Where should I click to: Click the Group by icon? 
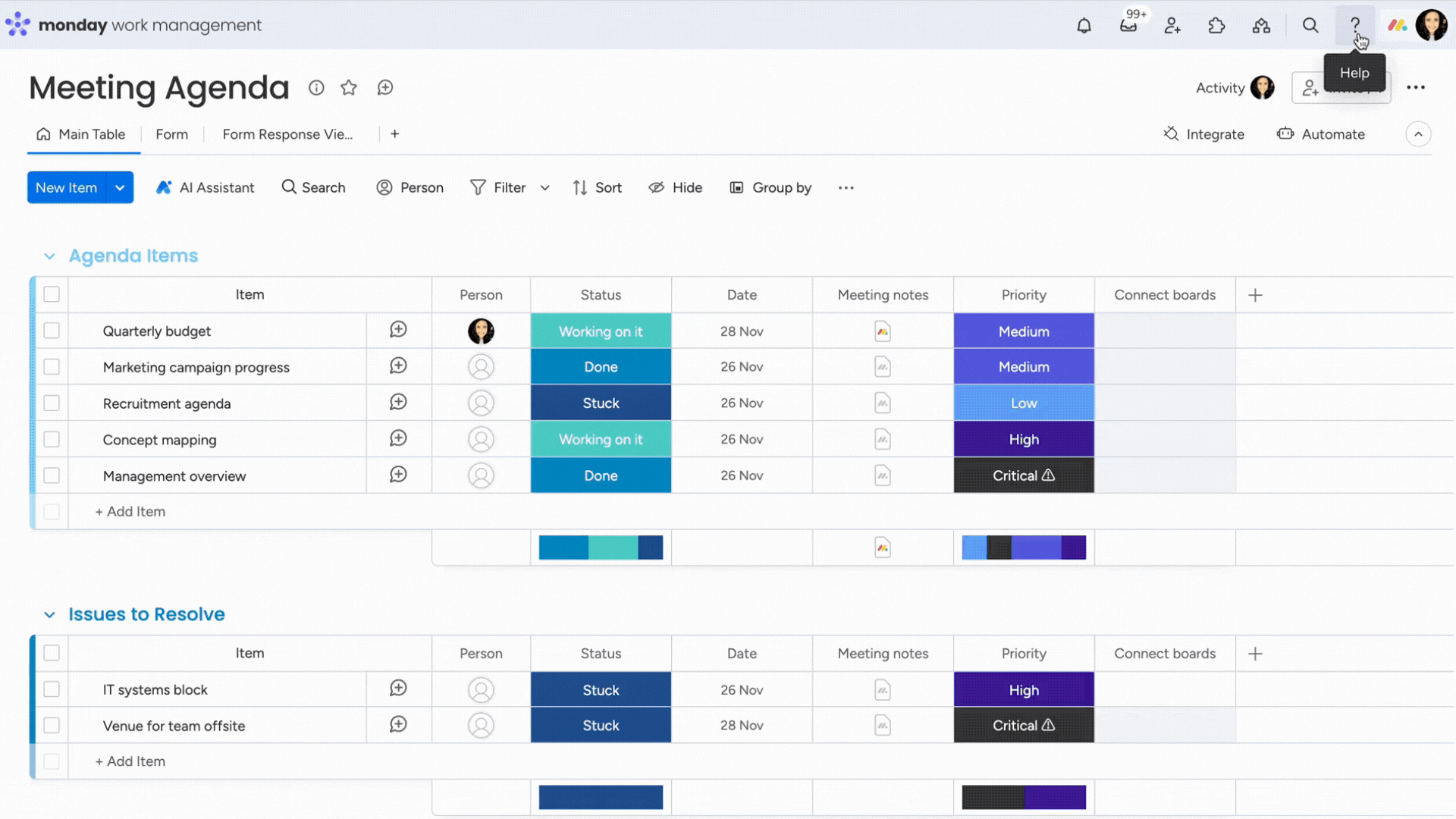[737, 187]
